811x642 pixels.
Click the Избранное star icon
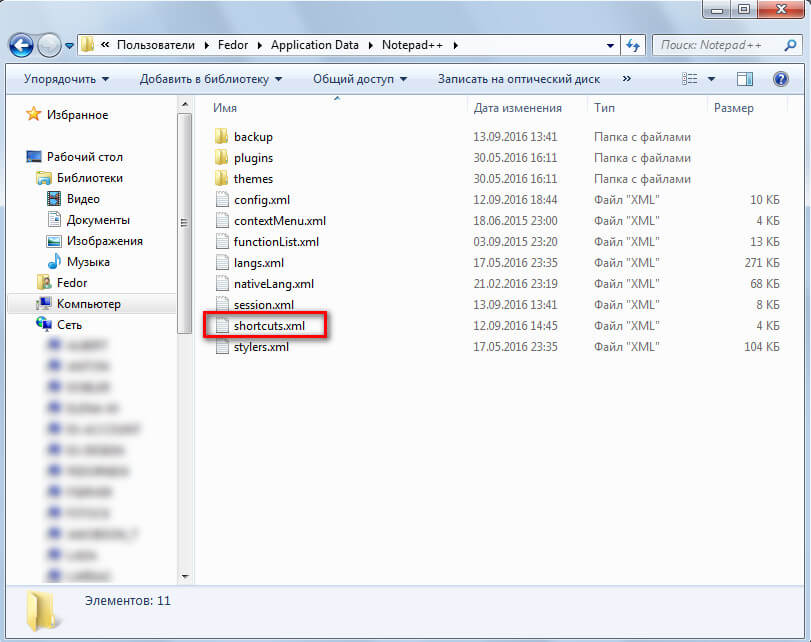point(34,114)
